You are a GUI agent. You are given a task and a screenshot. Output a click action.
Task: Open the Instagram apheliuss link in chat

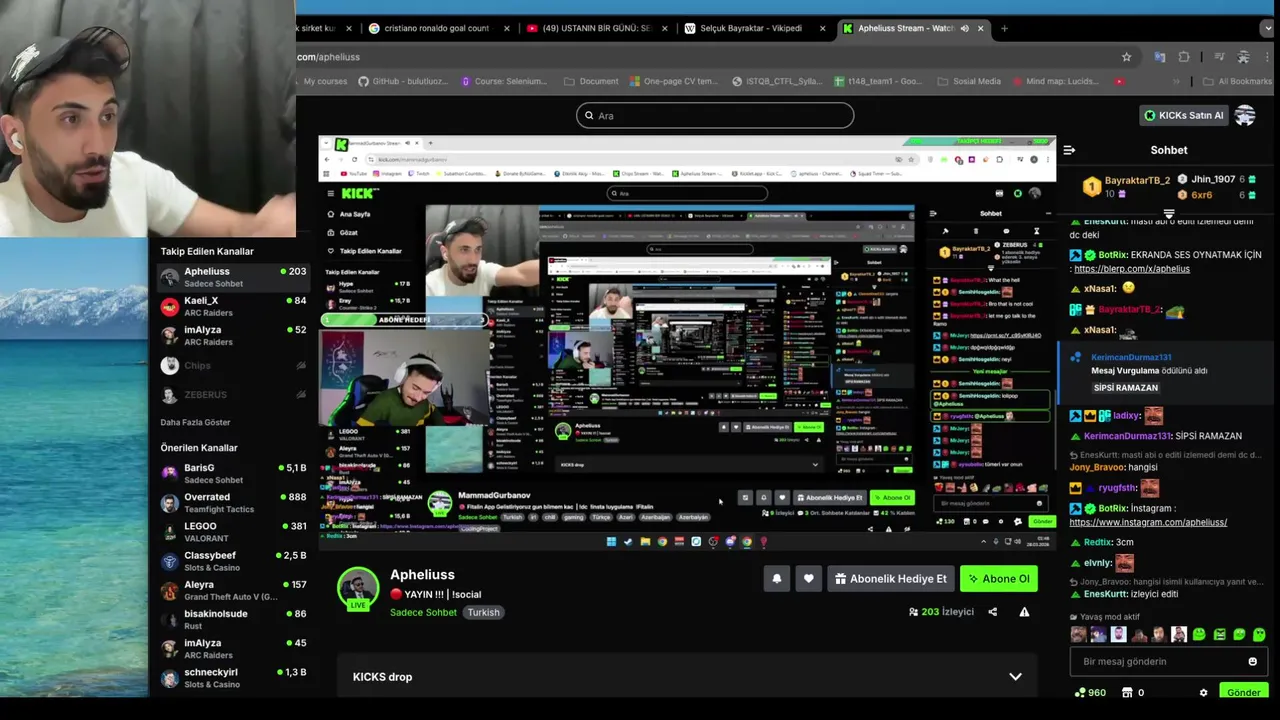(1147, 522)
